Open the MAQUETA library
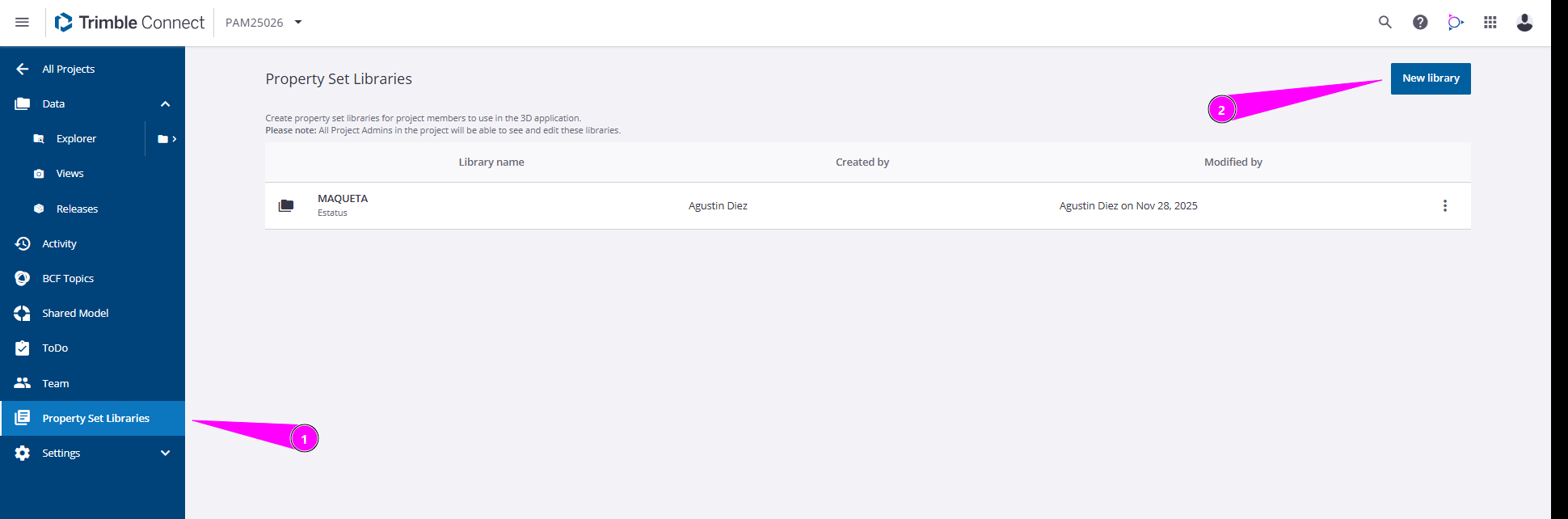 [x=343, y=199]
